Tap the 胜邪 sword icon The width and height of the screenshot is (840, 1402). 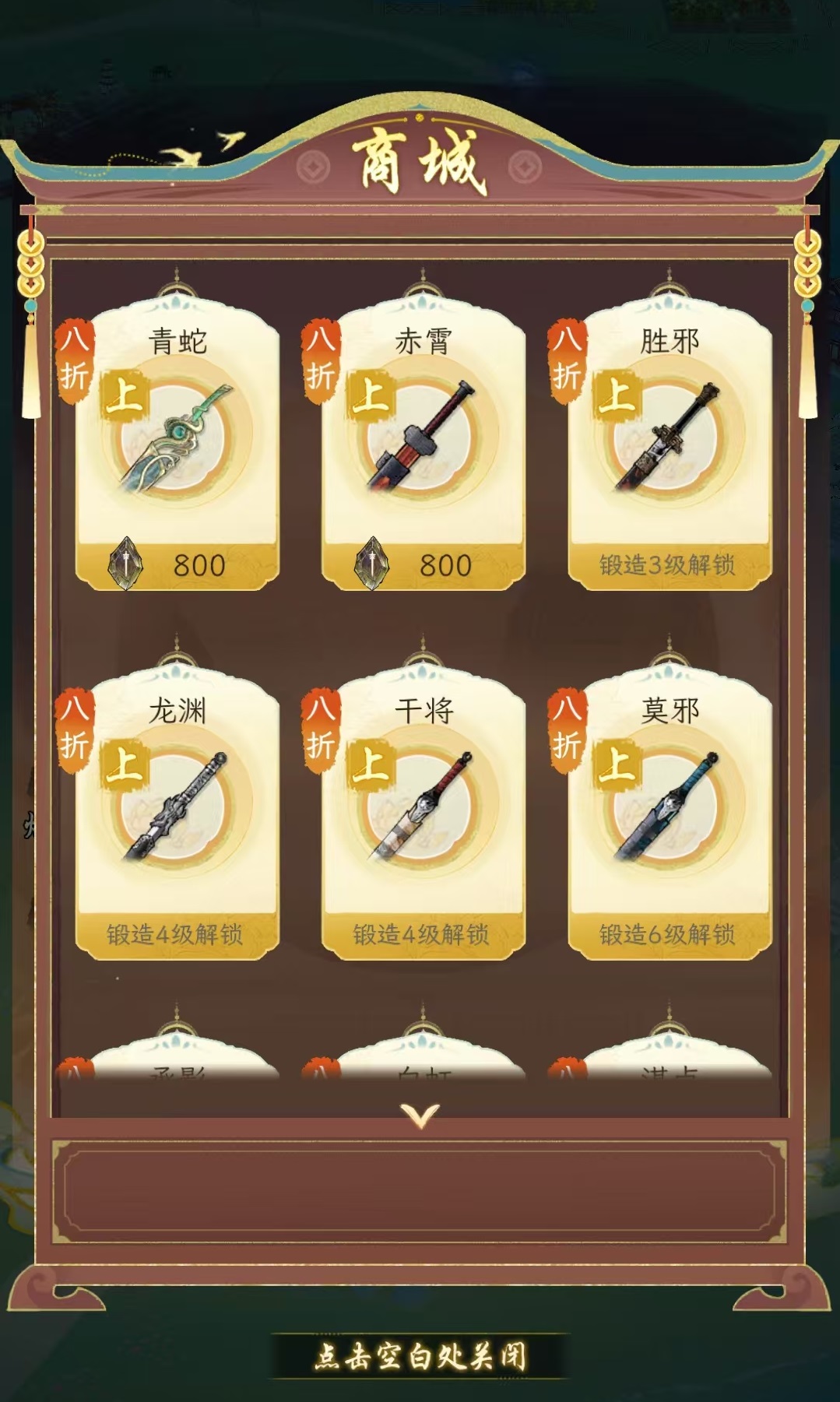[x=669, y=437]
